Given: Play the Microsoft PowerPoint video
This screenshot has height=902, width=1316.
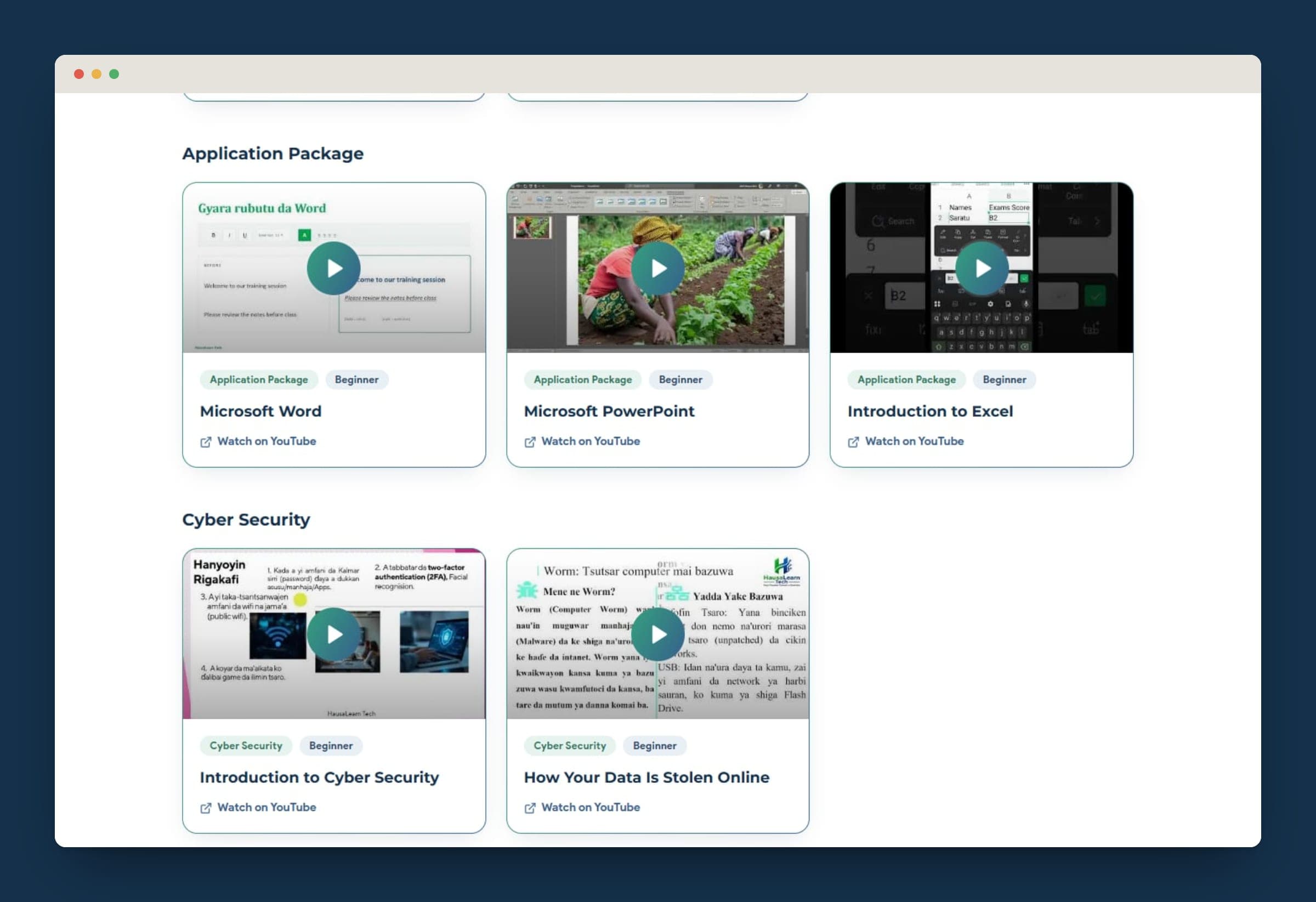Looking at the screenshot, I should 657,268.
